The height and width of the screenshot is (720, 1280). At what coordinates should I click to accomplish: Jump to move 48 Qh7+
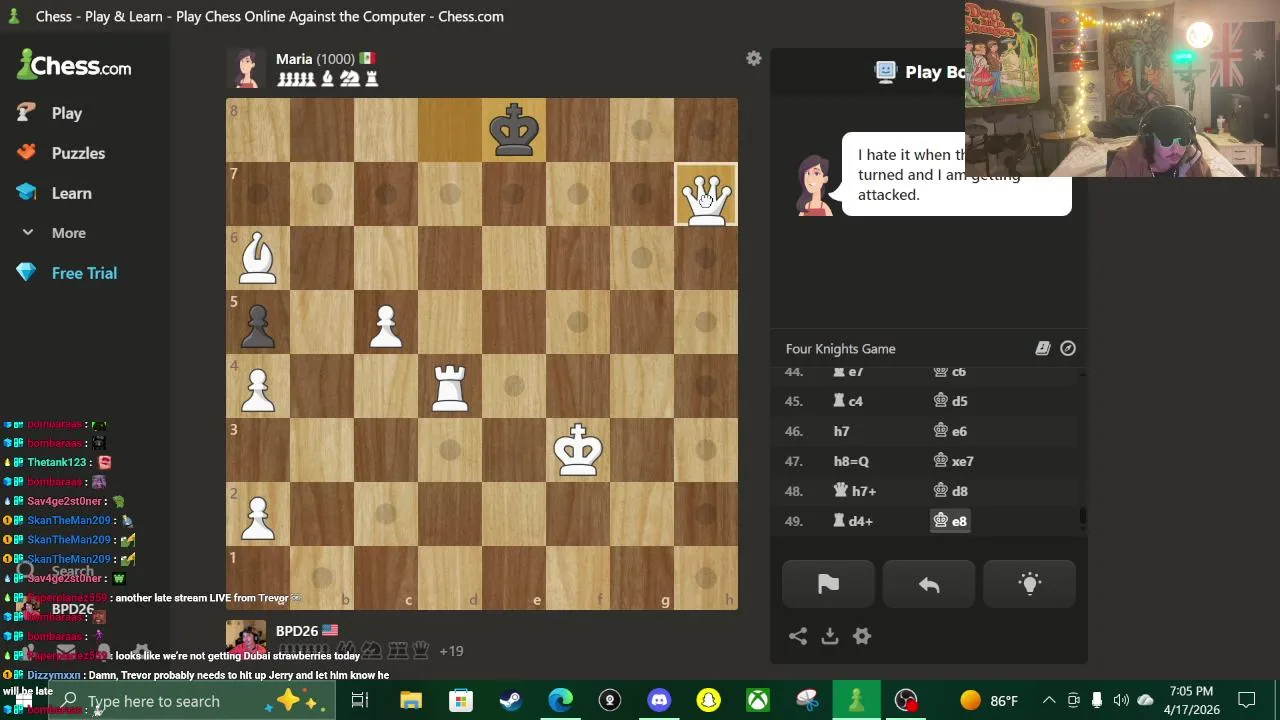[855, 491]
